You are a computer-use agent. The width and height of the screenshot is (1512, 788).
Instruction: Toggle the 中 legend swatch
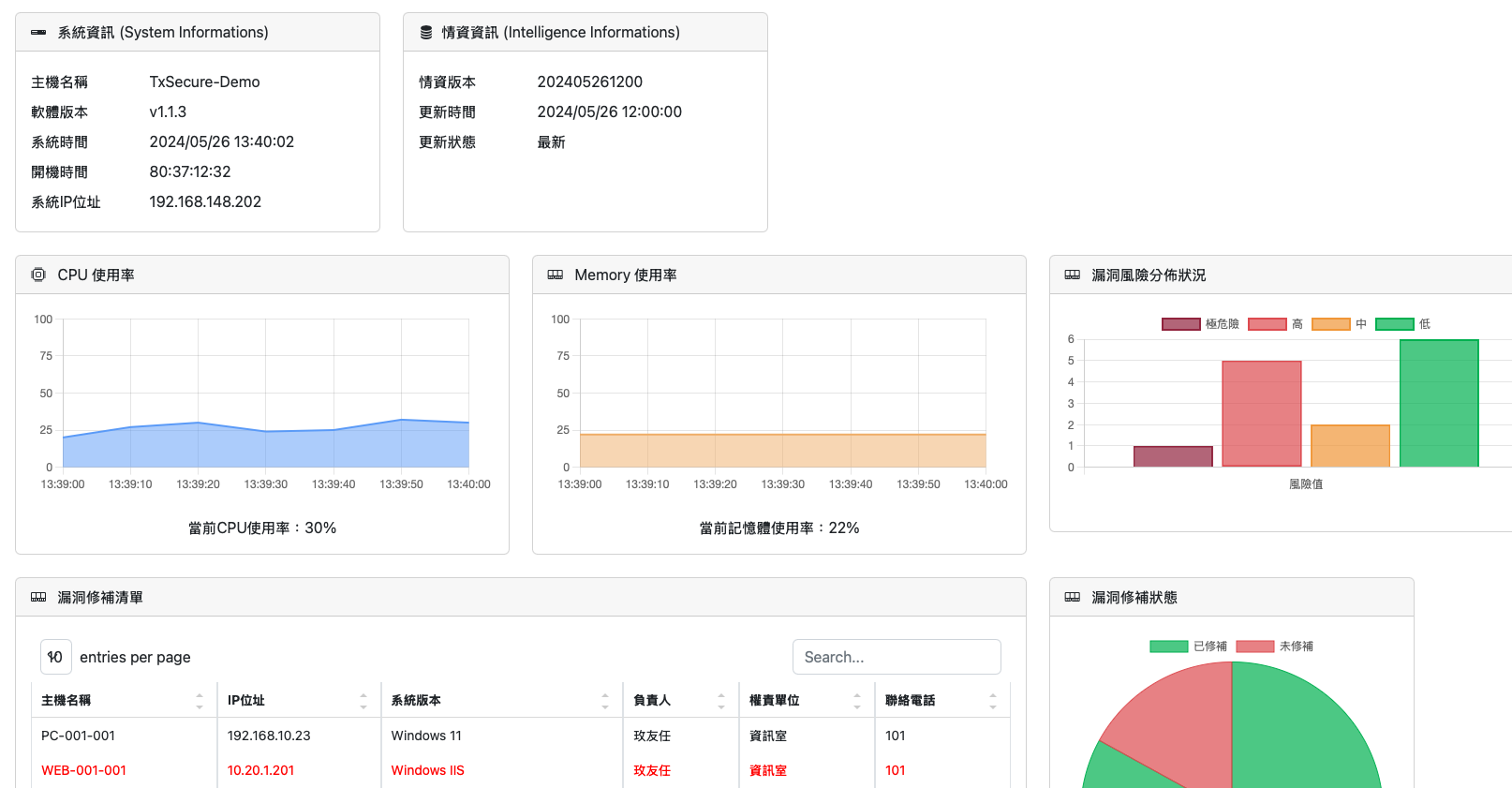[x=1331, y=324]
